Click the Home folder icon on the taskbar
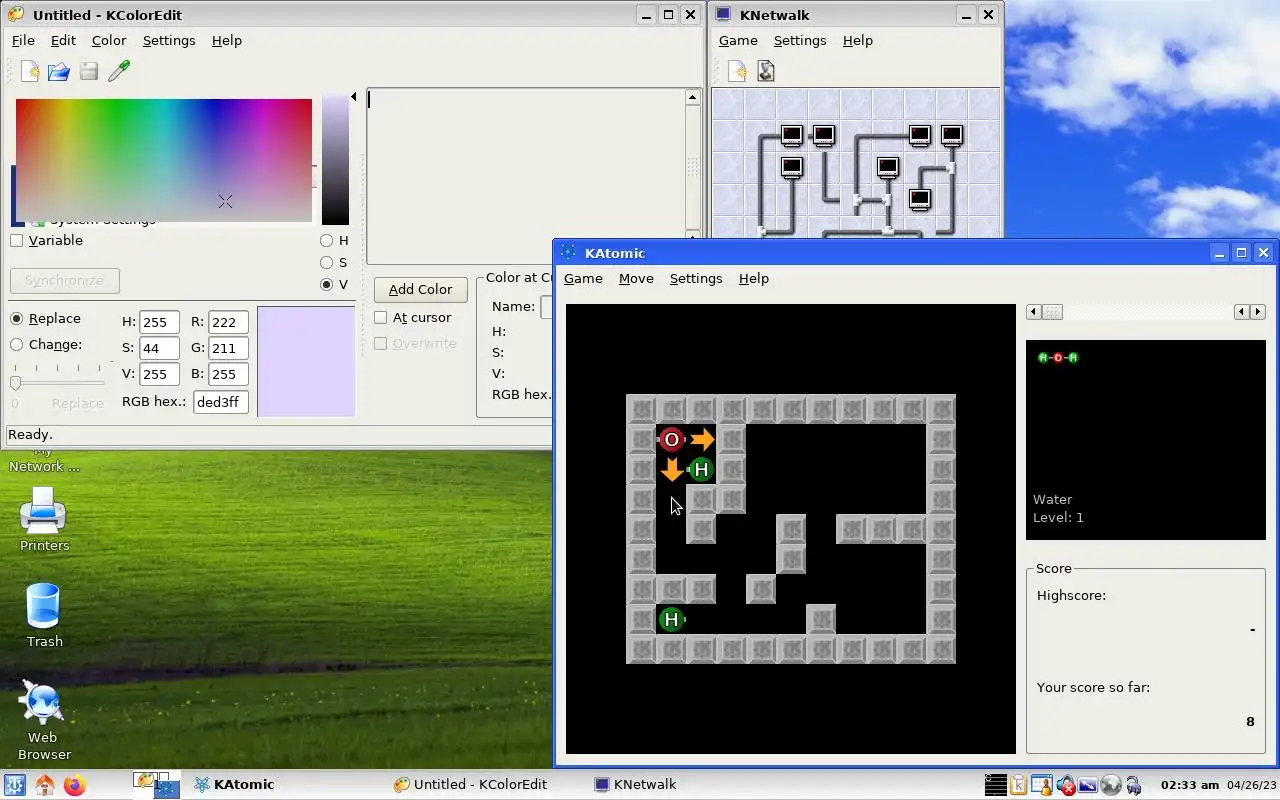This screenshot has height=800, width=1280. tap(45, 785)
